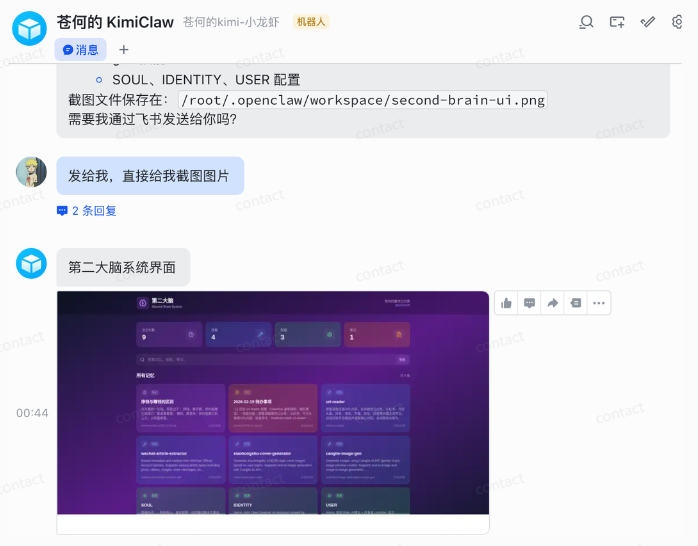The image size is (698, 546).
Task: Click the text 需要我通过飞书发送给你吗?
Action: 152,119
